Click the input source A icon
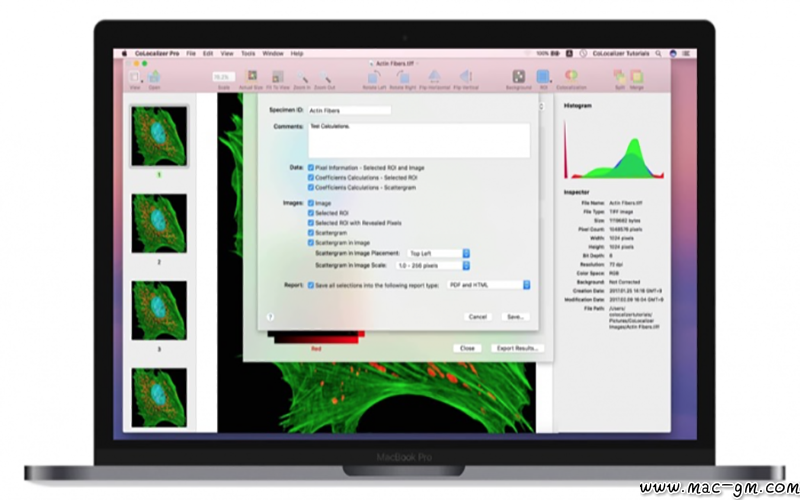 pyautogui.click(x=569, y=53)
